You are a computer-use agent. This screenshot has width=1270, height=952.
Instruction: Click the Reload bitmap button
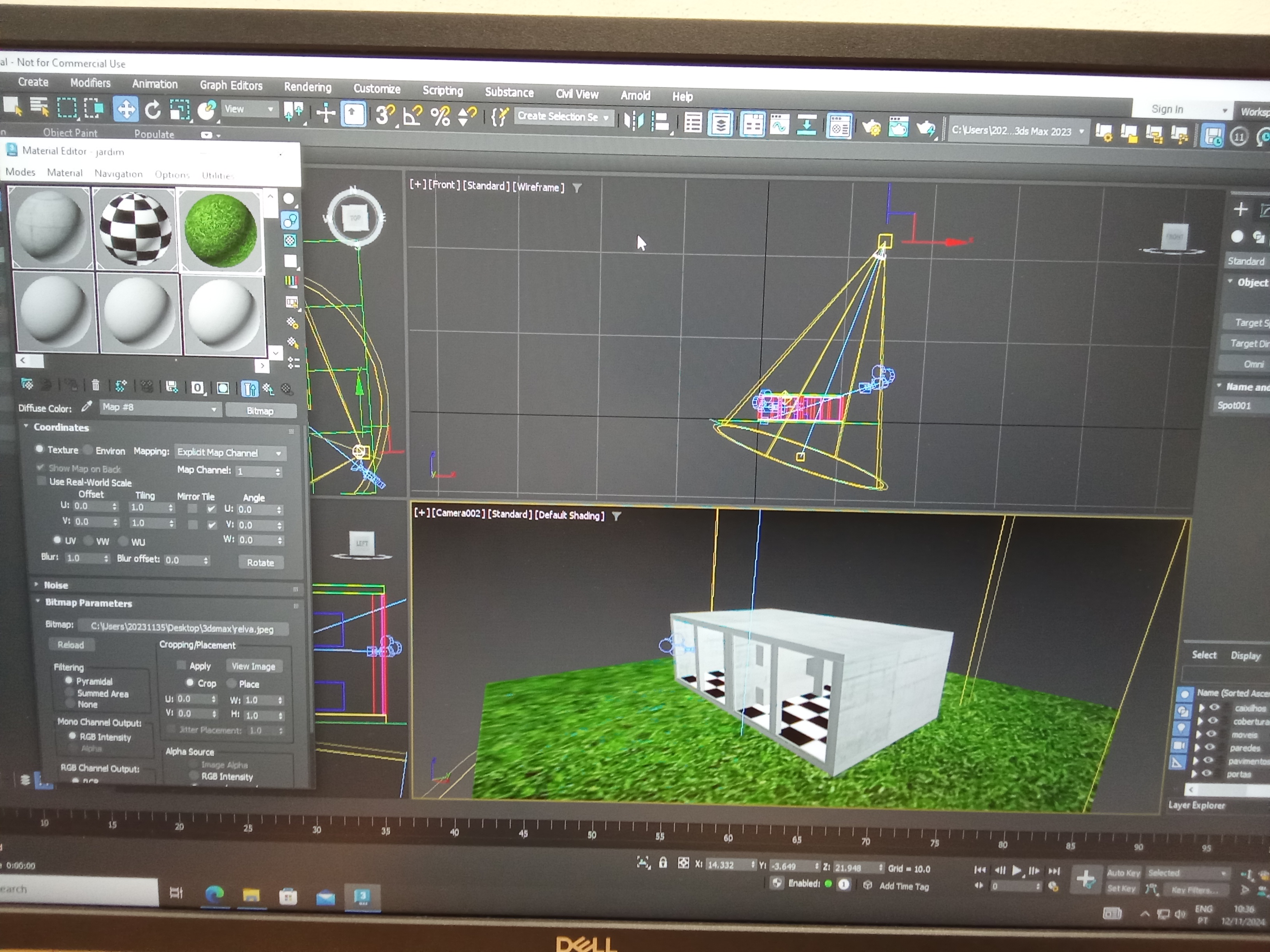(70, 644)
